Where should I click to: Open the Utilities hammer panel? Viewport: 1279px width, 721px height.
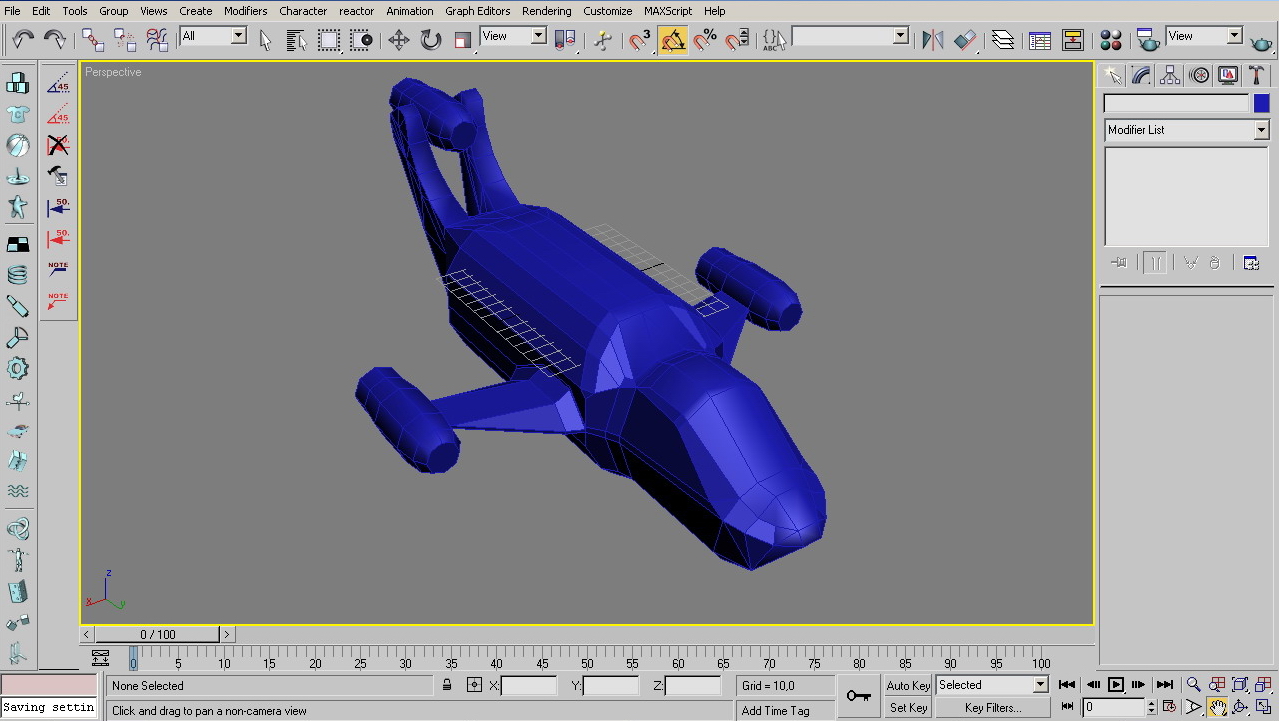(x=1256, y=76)
